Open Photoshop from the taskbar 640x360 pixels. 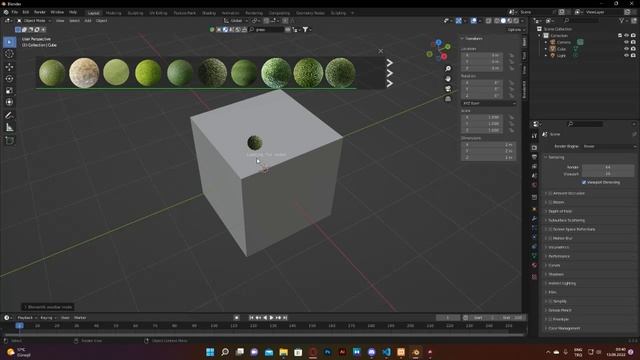click(x=327, y=352)
